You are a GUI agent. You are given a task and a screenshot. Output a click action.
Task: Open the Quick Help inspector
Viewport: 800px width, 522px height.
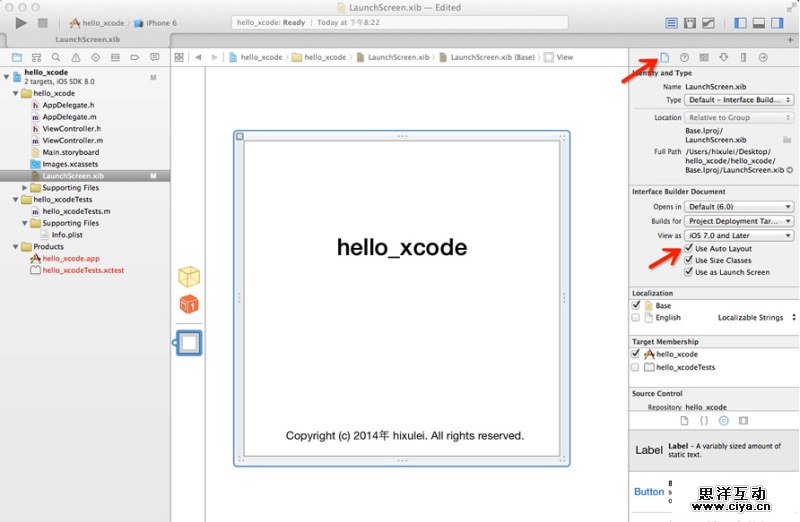coord(684,58)
